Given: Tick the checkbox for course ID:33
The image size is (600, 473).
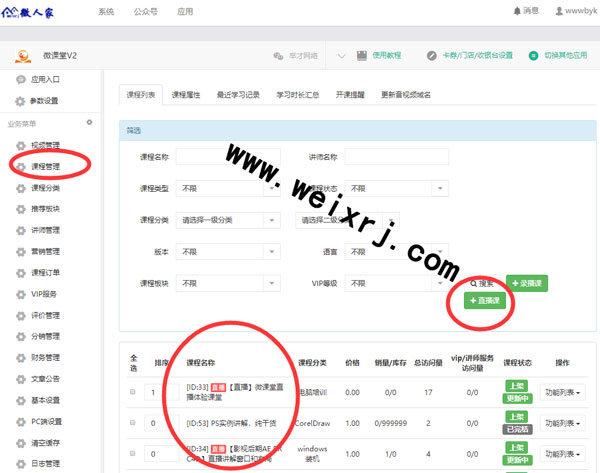Looking at the screenshot, I should [x=132, y=392].
